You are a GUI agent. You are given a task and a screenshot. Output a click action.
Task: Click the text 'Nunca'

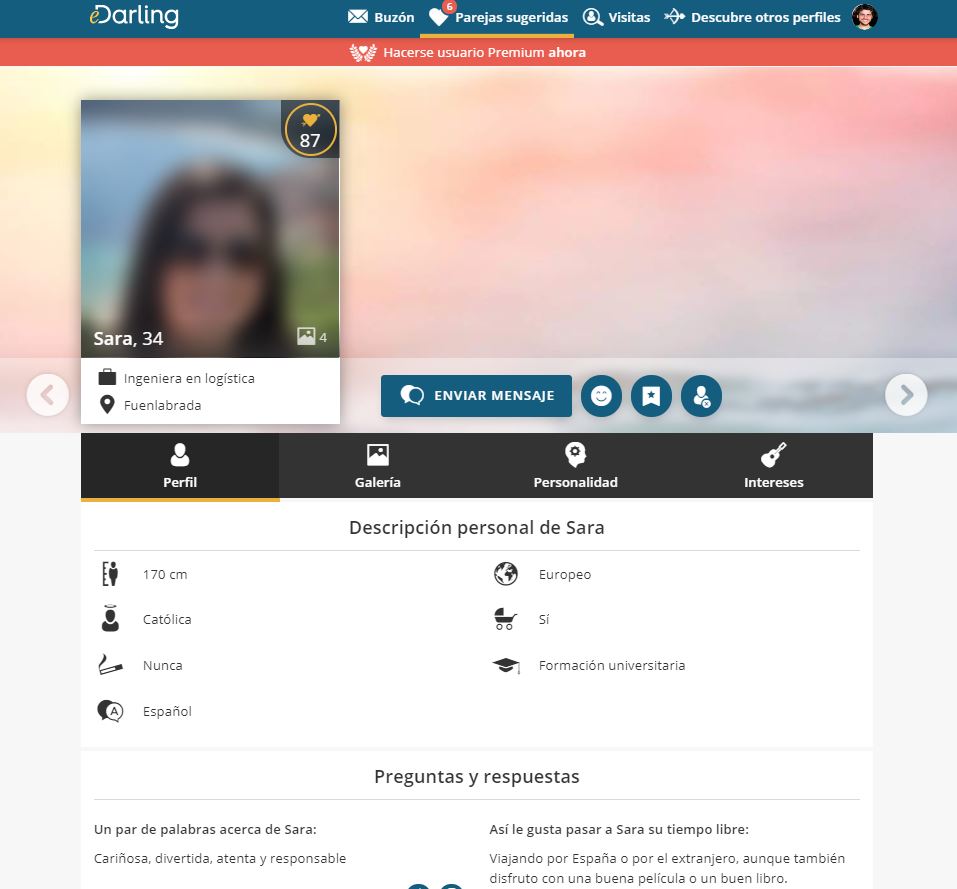162,666
